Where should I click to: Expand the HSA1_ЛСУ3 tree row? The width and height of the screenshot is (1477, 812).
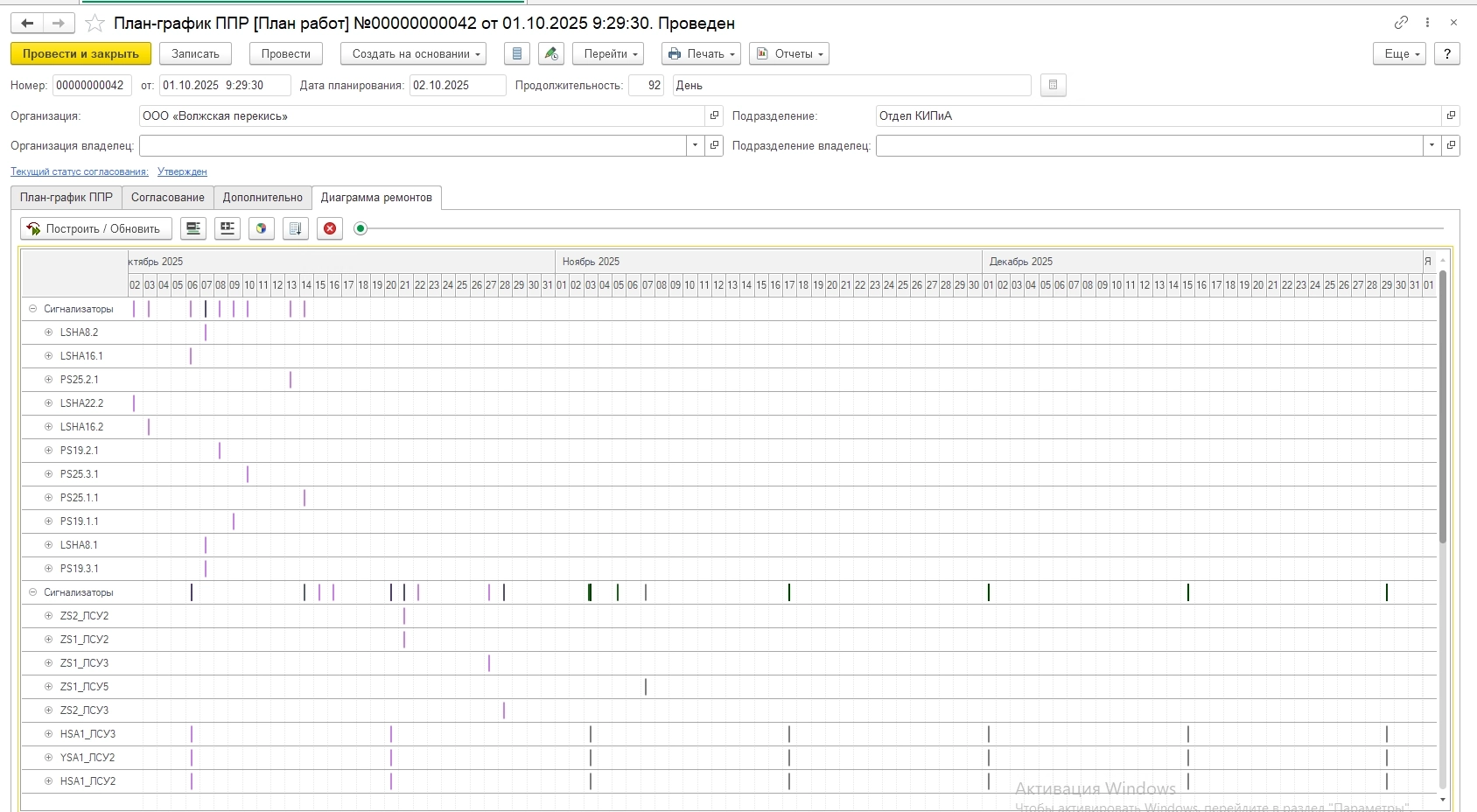coord(49,734)
